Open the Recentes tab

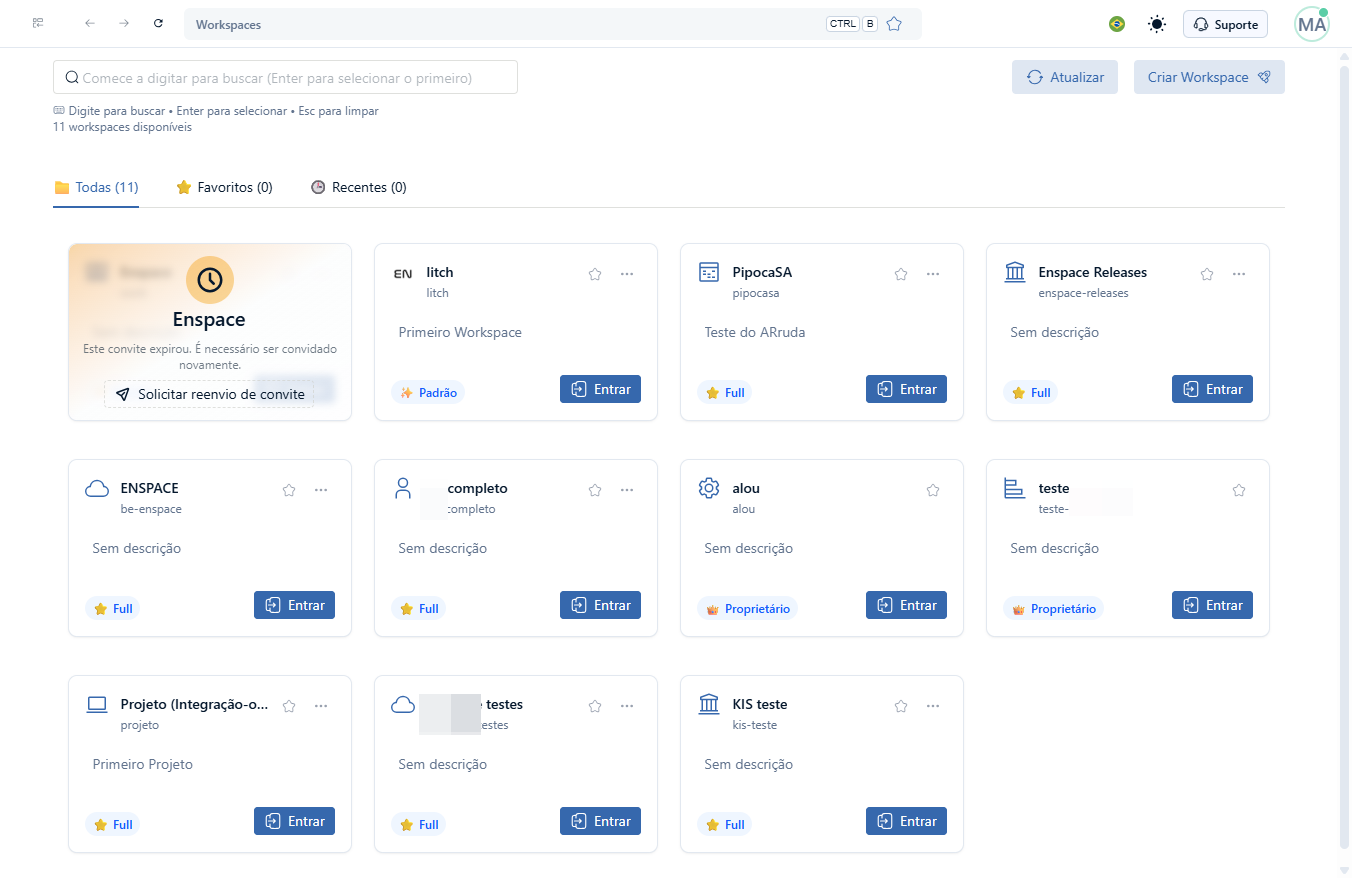point(359,187)
